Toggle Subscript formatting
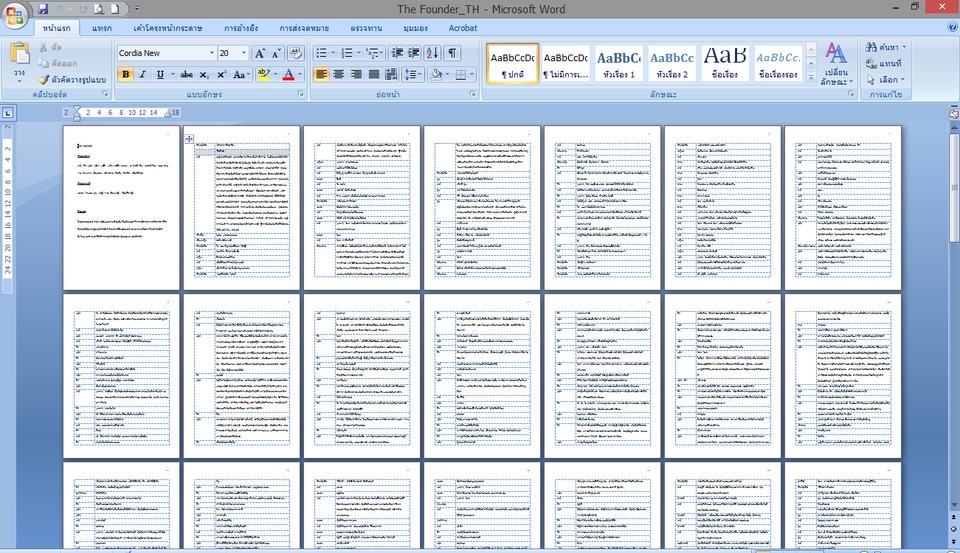 coord(204,75)
